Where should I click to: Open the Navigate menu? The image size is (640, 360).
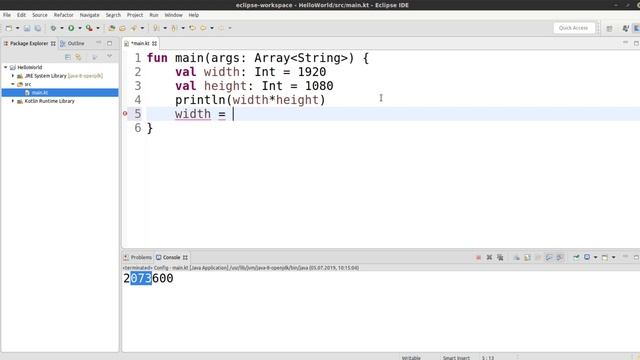(x=89, y=15)
